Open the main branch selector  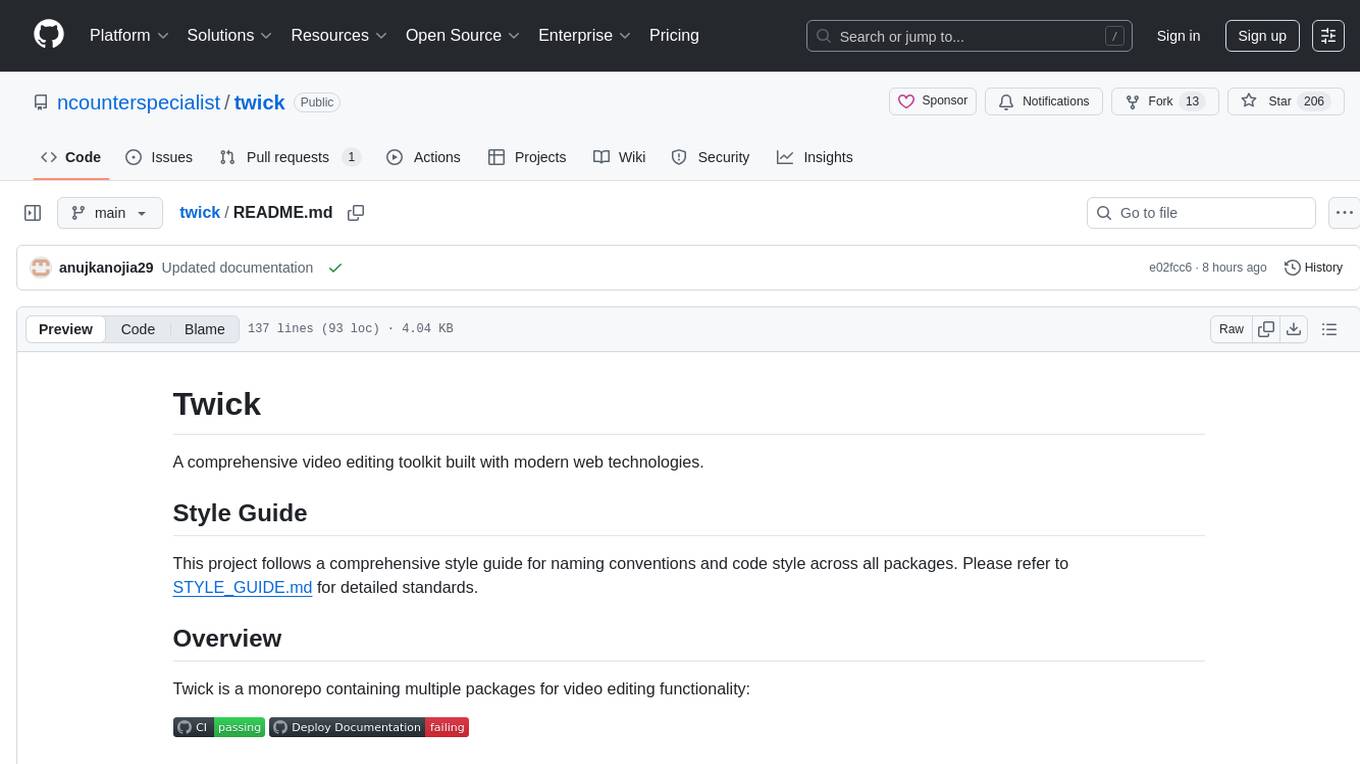coord(109,213)
